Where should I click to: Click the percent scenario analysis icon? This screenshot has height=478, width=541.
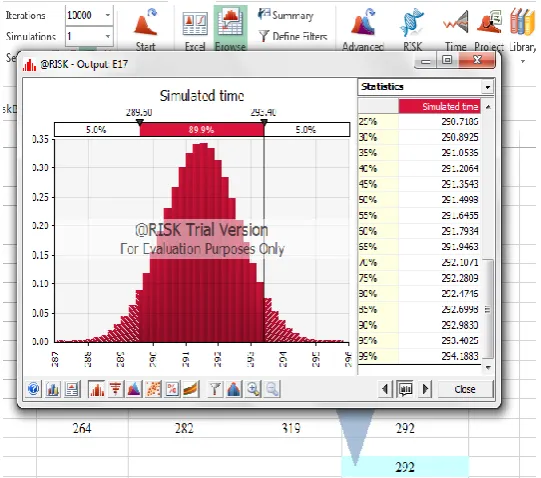172,389
